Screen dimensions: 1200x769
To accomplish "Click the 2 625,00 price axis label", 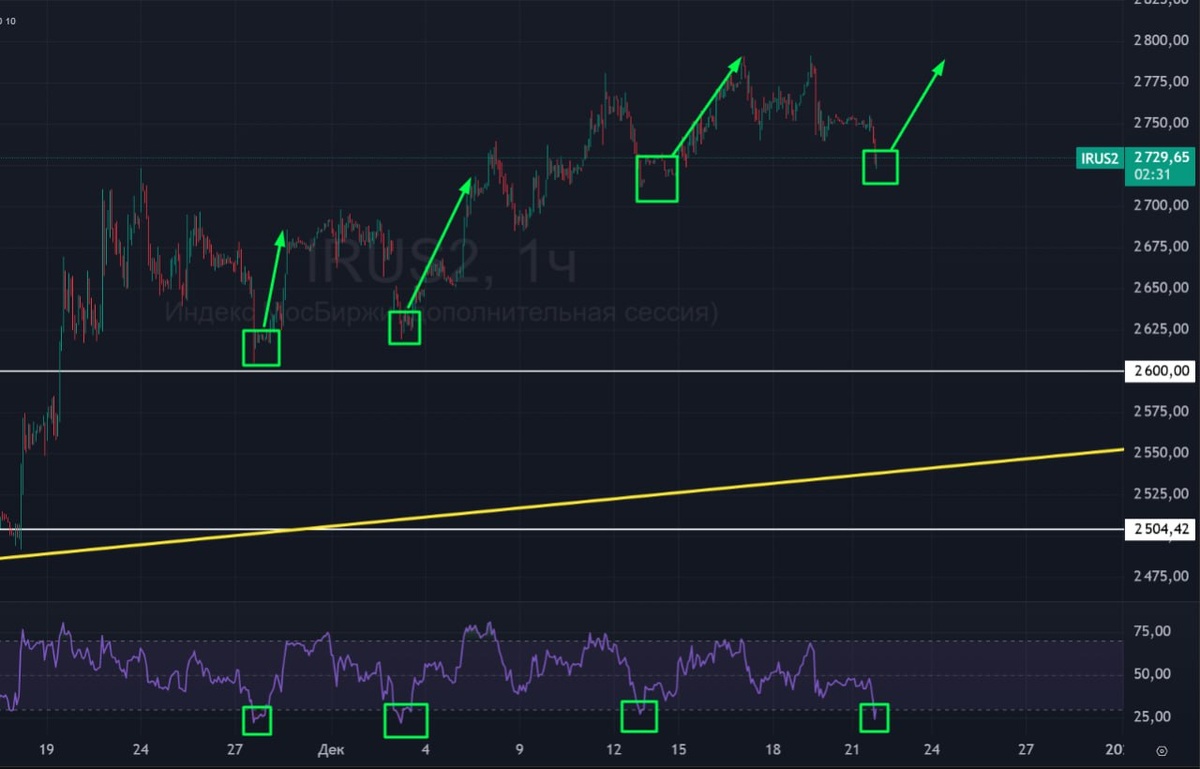I will [x=1161, y=329].
